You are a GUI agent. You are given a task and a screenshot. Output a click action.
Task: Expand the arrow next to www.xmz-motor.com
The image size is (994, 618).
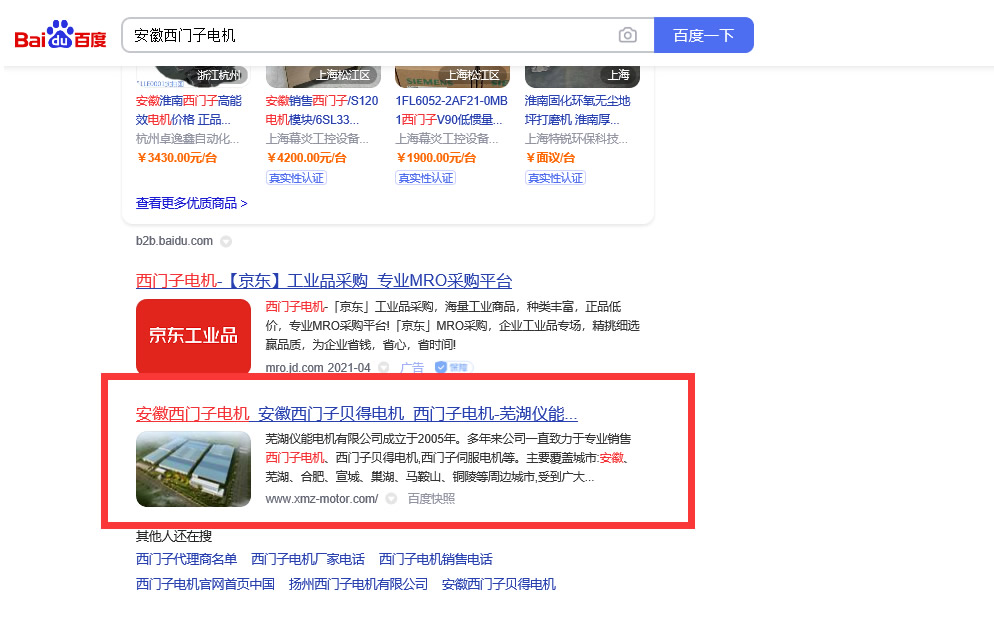(391, 499)
